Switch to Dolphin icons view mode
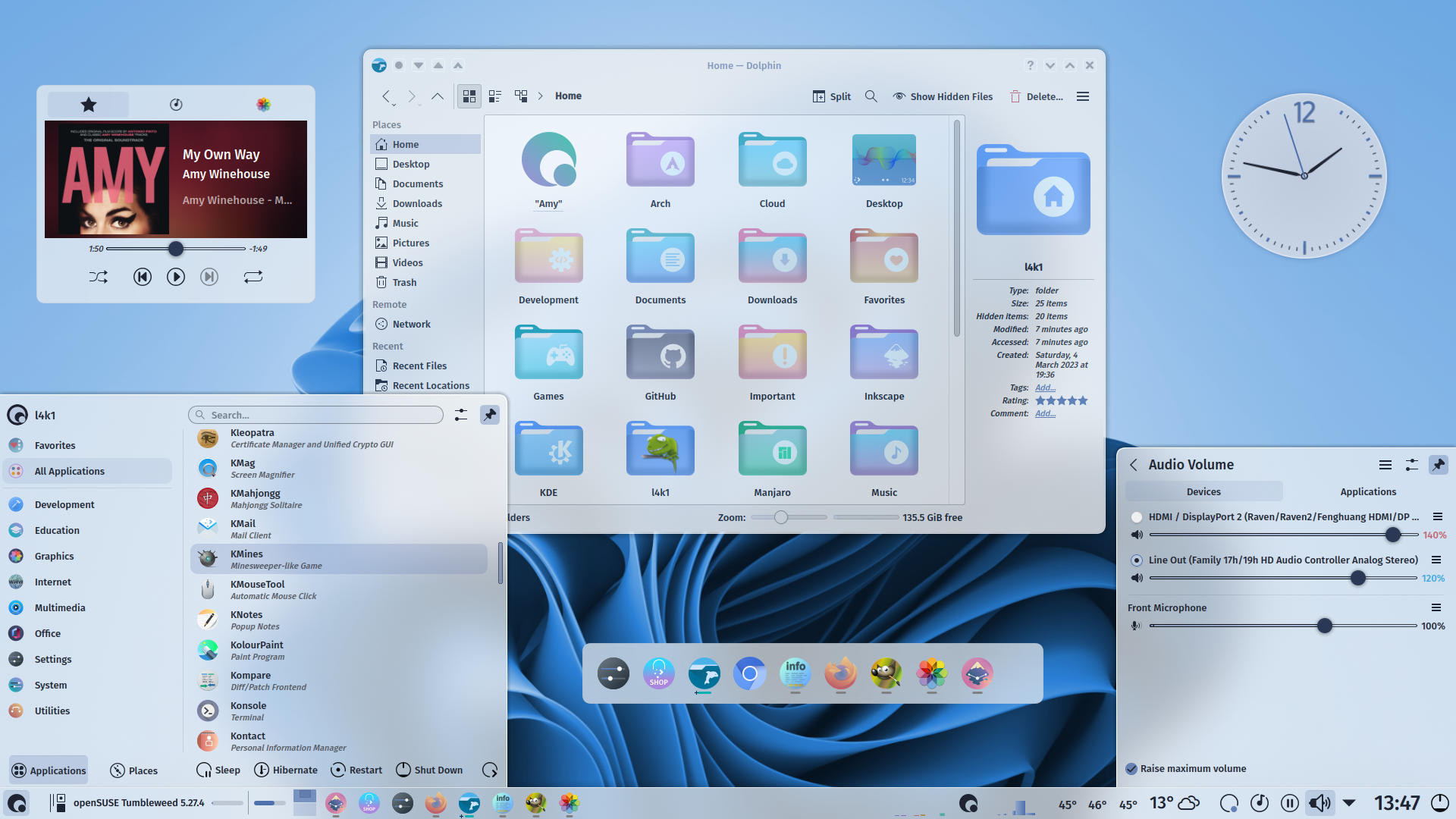This screenshot has width=1456, height=819. pos(469,96)
